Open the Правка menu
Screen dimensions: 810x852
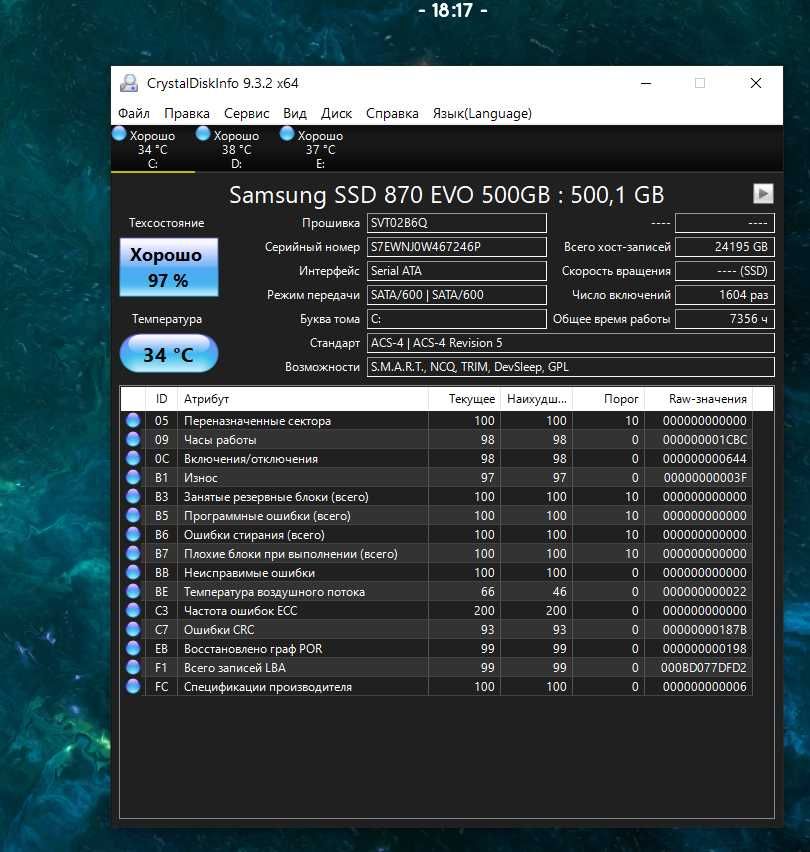point(187,113)
